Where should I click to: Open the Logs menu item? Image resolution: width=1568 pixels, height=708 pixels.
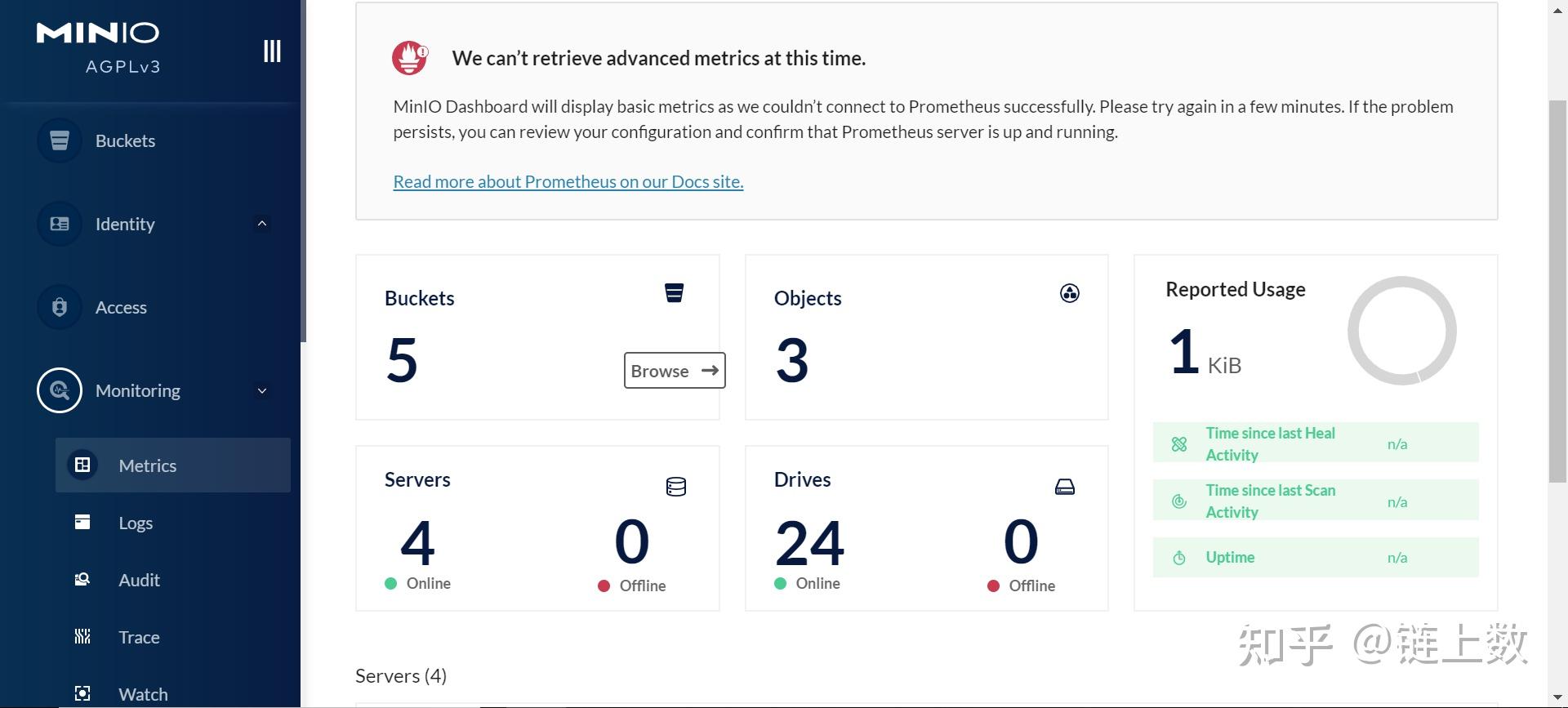pyautogui.click(x=136, y=523)
